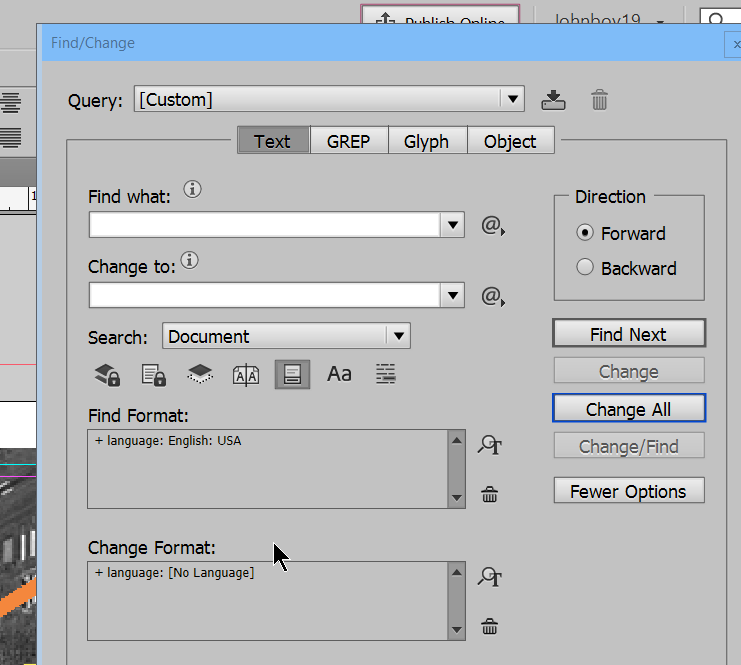This screenshot has height=665, width=741.
Task: Toggle Include Locked Layers search option
Action: (x=107, y=375)
